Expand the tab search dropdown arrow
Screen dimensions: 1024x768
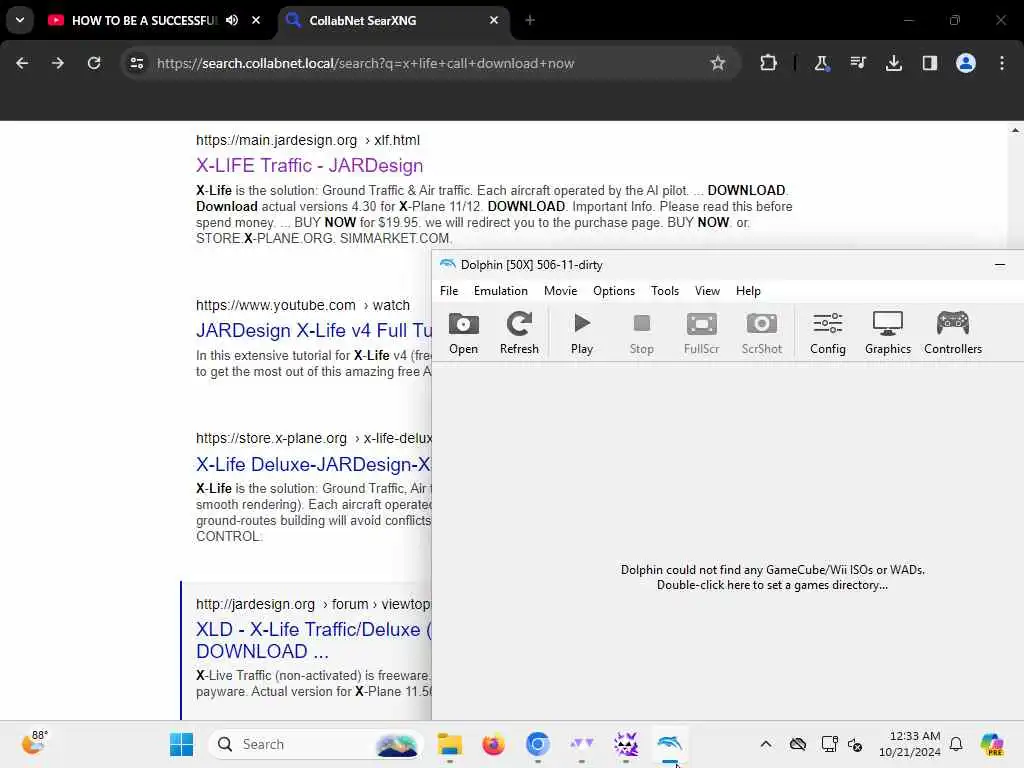pos(20,20)
